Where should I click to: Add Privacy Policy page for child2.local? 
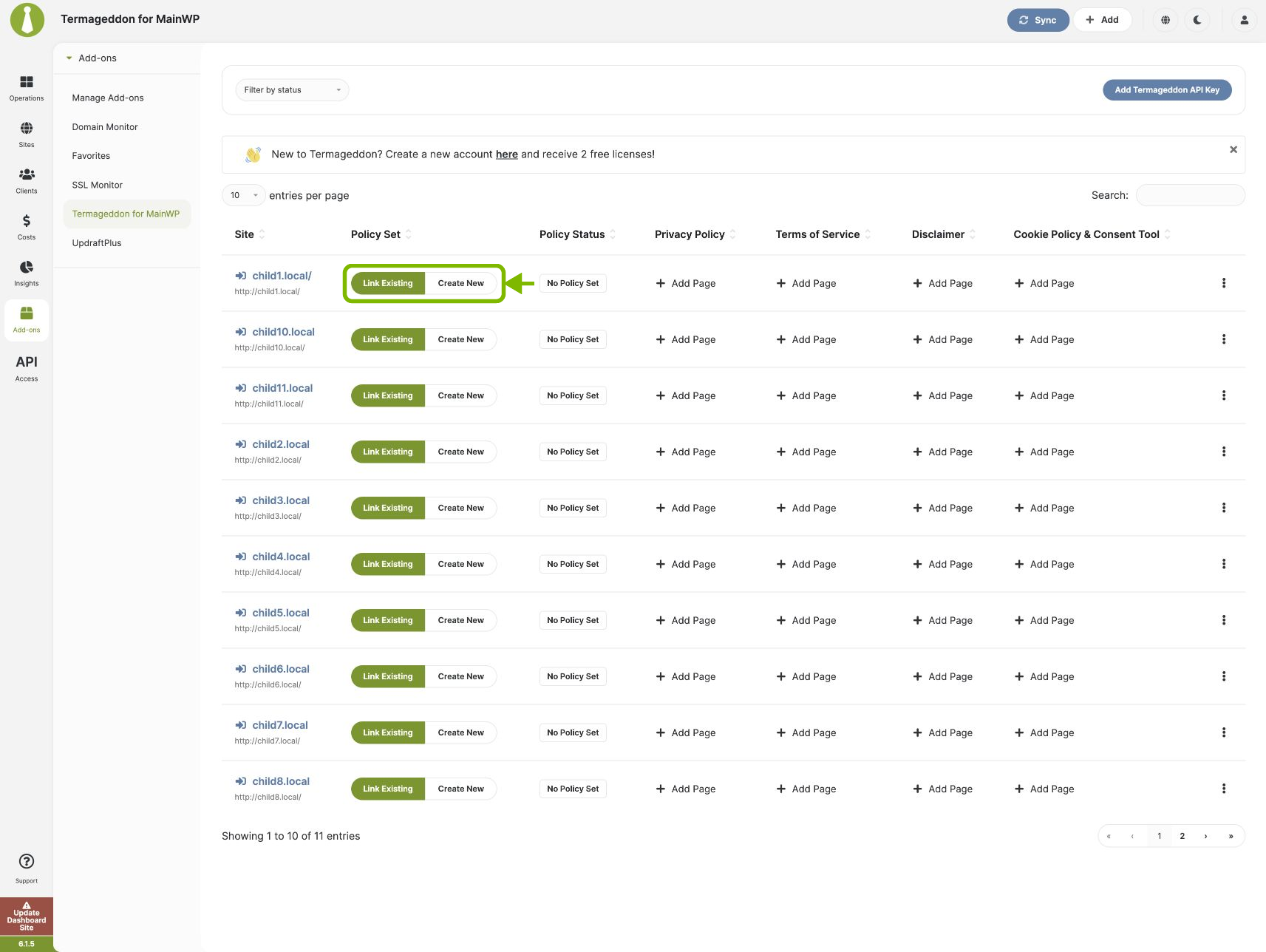686,452
